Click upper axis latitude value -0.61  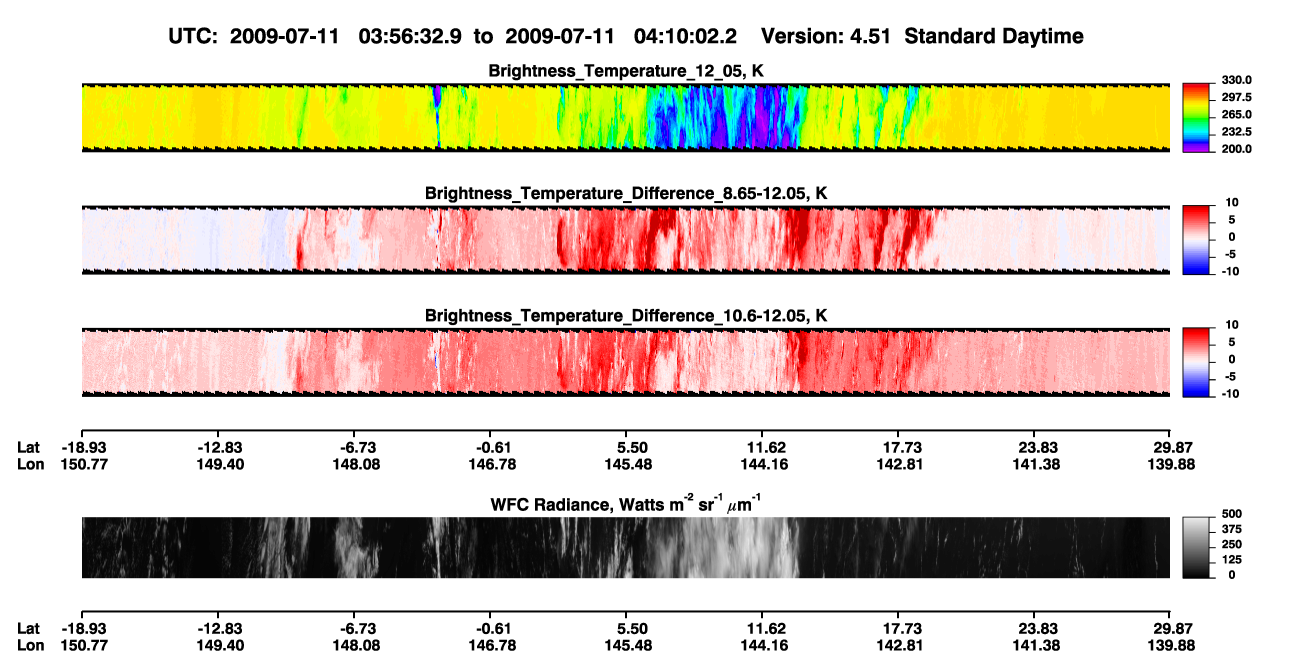491,448
